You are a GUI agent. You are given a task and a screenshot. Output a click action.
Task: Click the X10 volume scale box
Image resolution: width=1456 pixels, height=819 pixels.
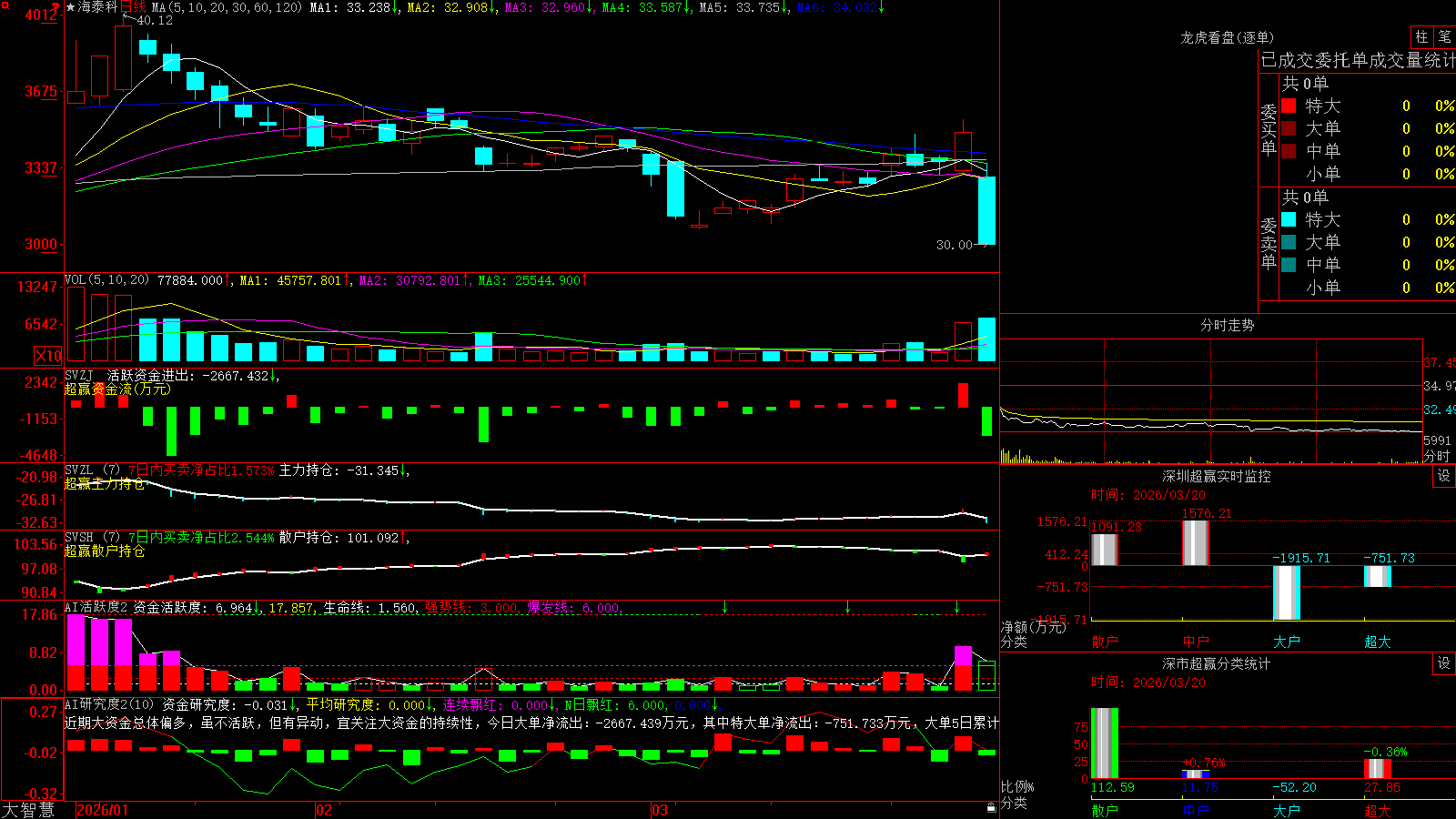pos(48,356)
